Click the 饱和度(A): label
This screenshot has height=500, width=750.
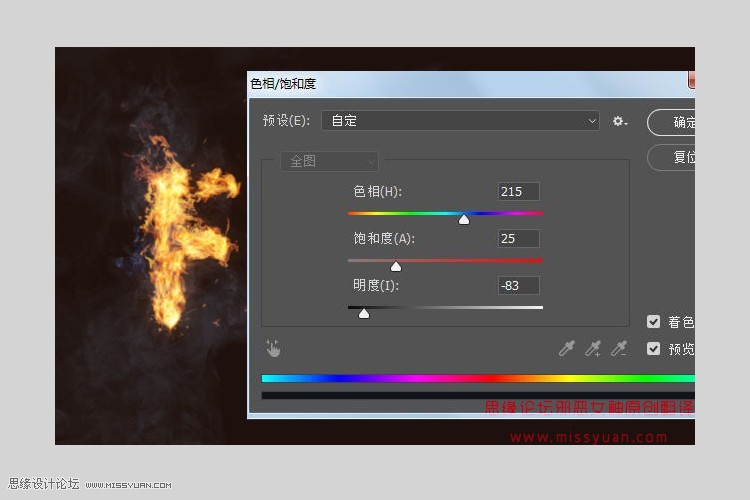[x=384, y=238]
